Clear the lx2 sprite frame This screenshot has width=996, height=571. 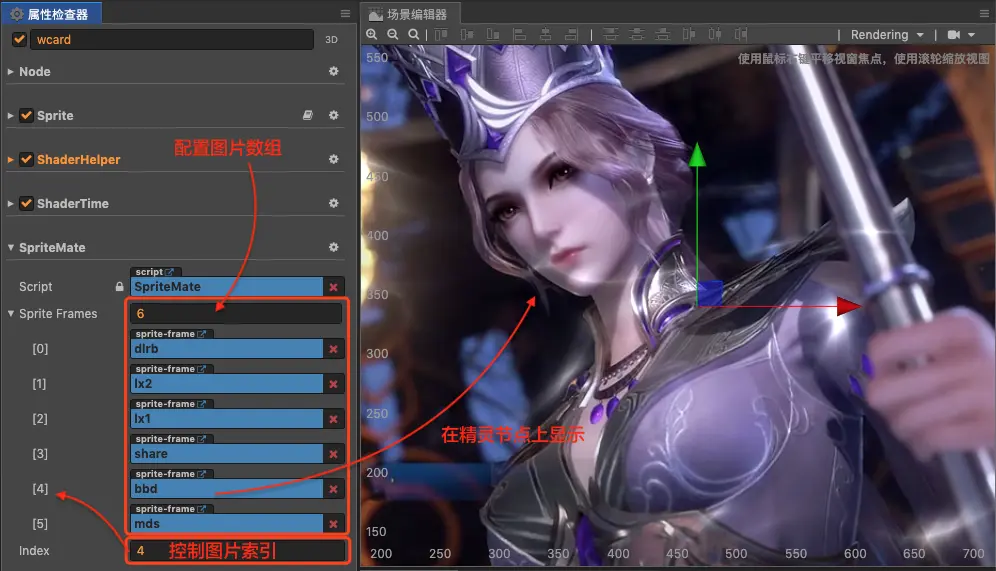(x=333, y=384)
